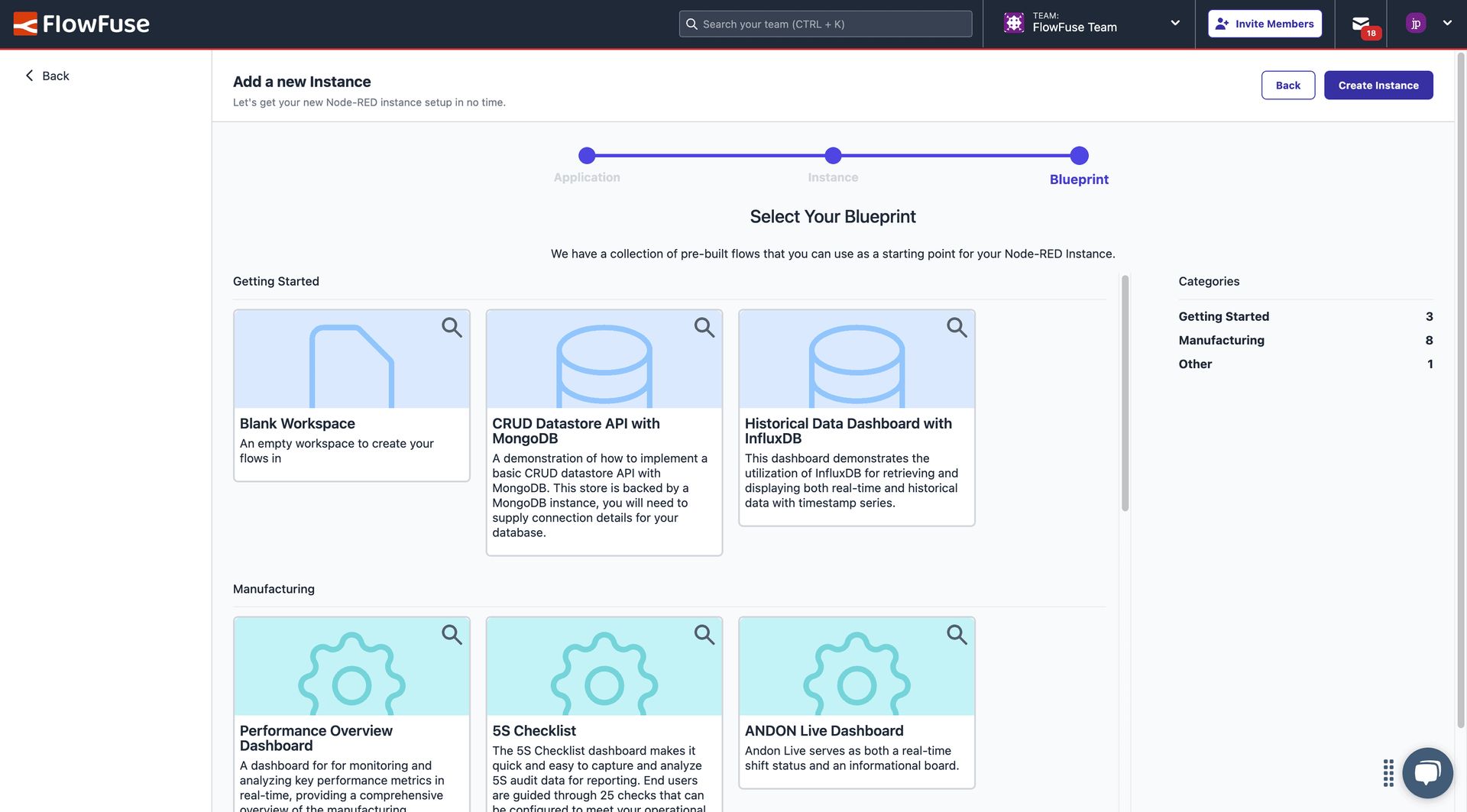
Task: Open the user avatar profile dropdown
Action: point(1415,22)
